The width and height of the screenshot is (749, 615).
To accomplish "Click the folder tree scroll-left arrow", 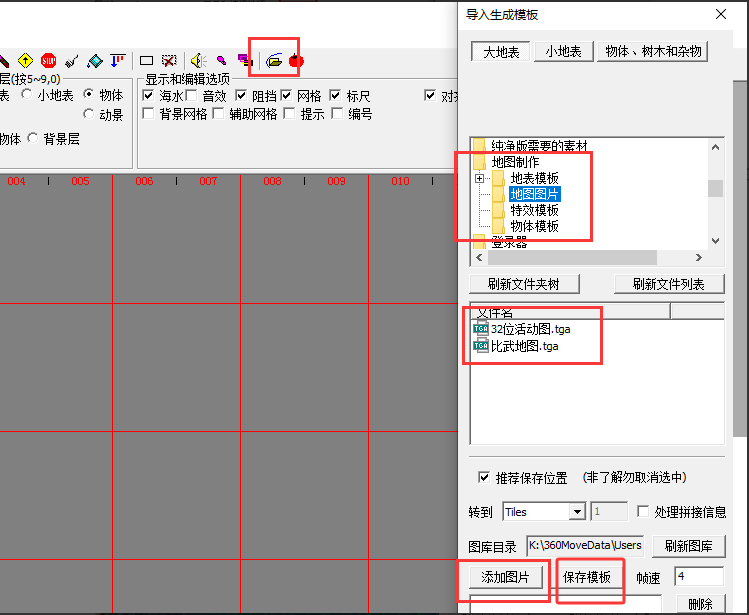I will (x=480, y=258).
